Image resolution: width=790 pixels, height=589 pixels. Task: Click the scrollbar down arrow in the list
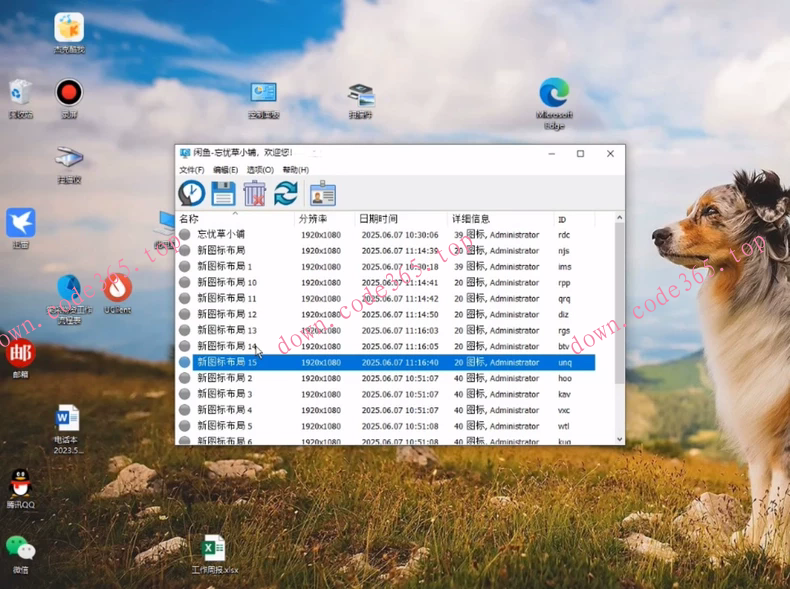pyautogui.click(x=620, y=439)
